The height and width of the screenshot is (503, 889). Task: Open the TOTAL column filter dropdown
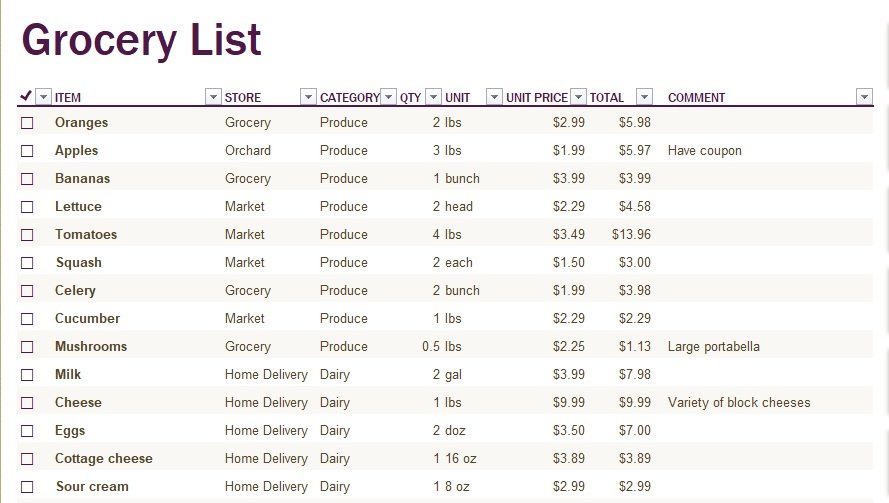point(644,97)
